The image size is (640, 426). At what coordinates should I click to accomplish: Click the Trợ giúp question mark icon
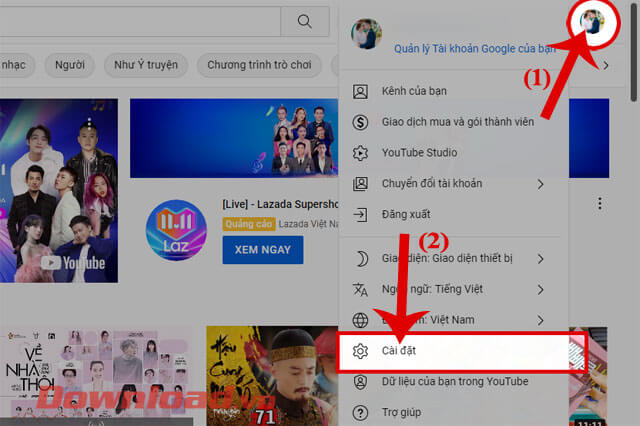(360, 413)
